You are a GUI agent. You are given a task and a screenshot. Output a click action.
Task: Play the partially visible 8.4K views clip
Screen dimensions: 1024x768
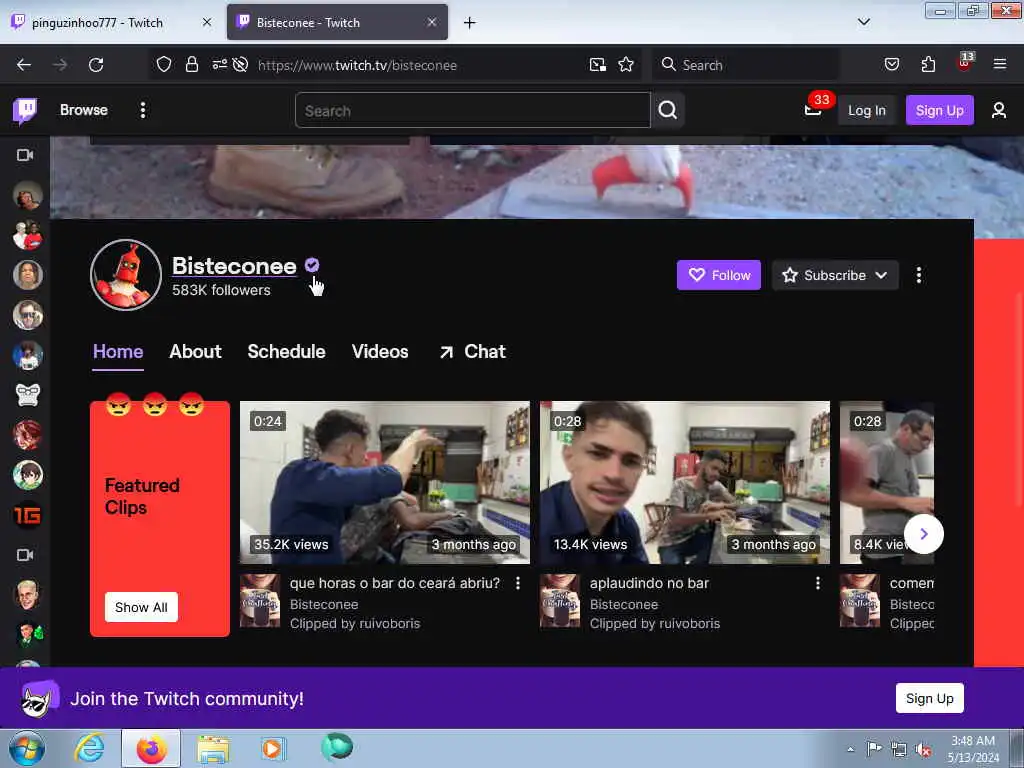click(886, 483)
